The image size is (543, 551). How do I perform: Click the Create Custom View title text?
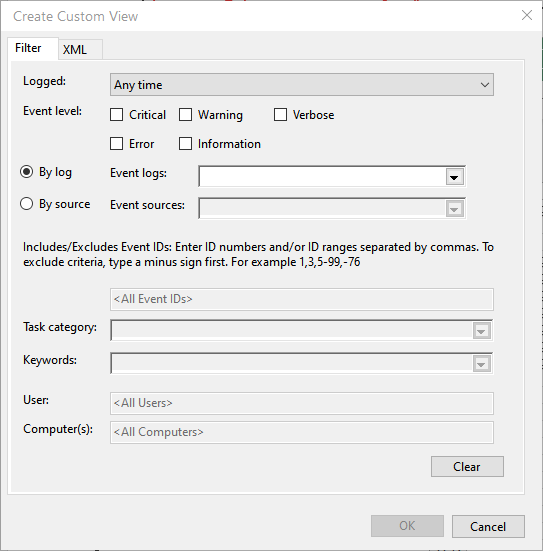point(76,17)
